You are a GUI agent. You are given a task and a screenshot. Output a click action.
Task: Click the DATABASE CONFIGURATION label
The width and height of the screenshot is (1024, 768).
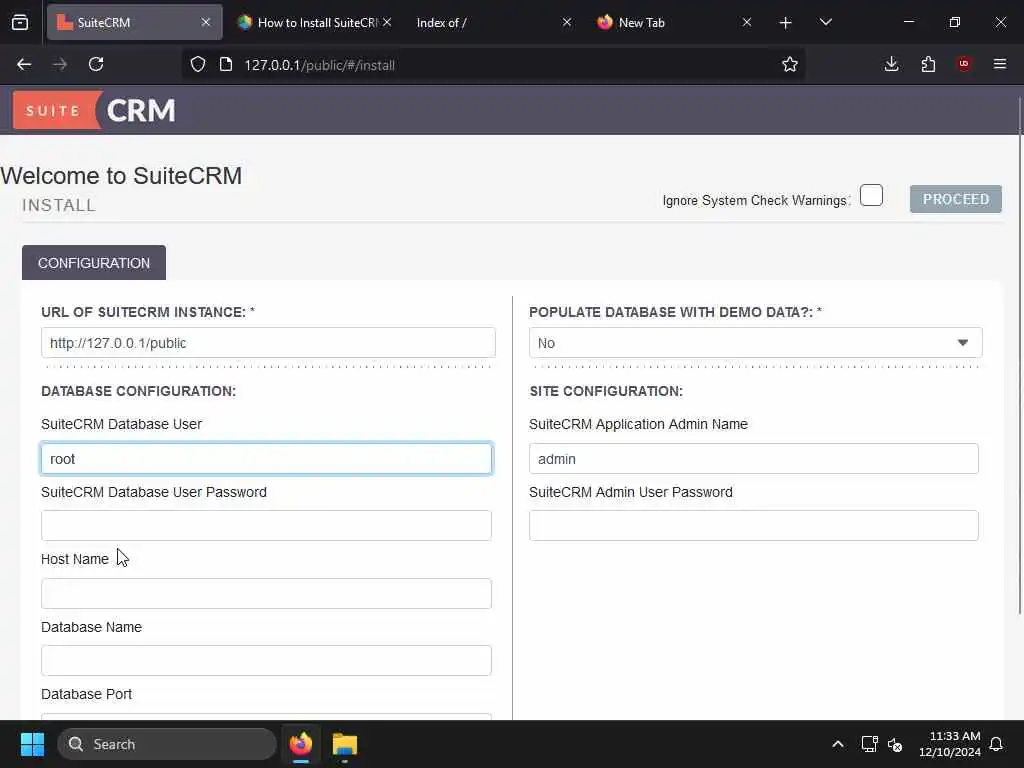point(138,391)
